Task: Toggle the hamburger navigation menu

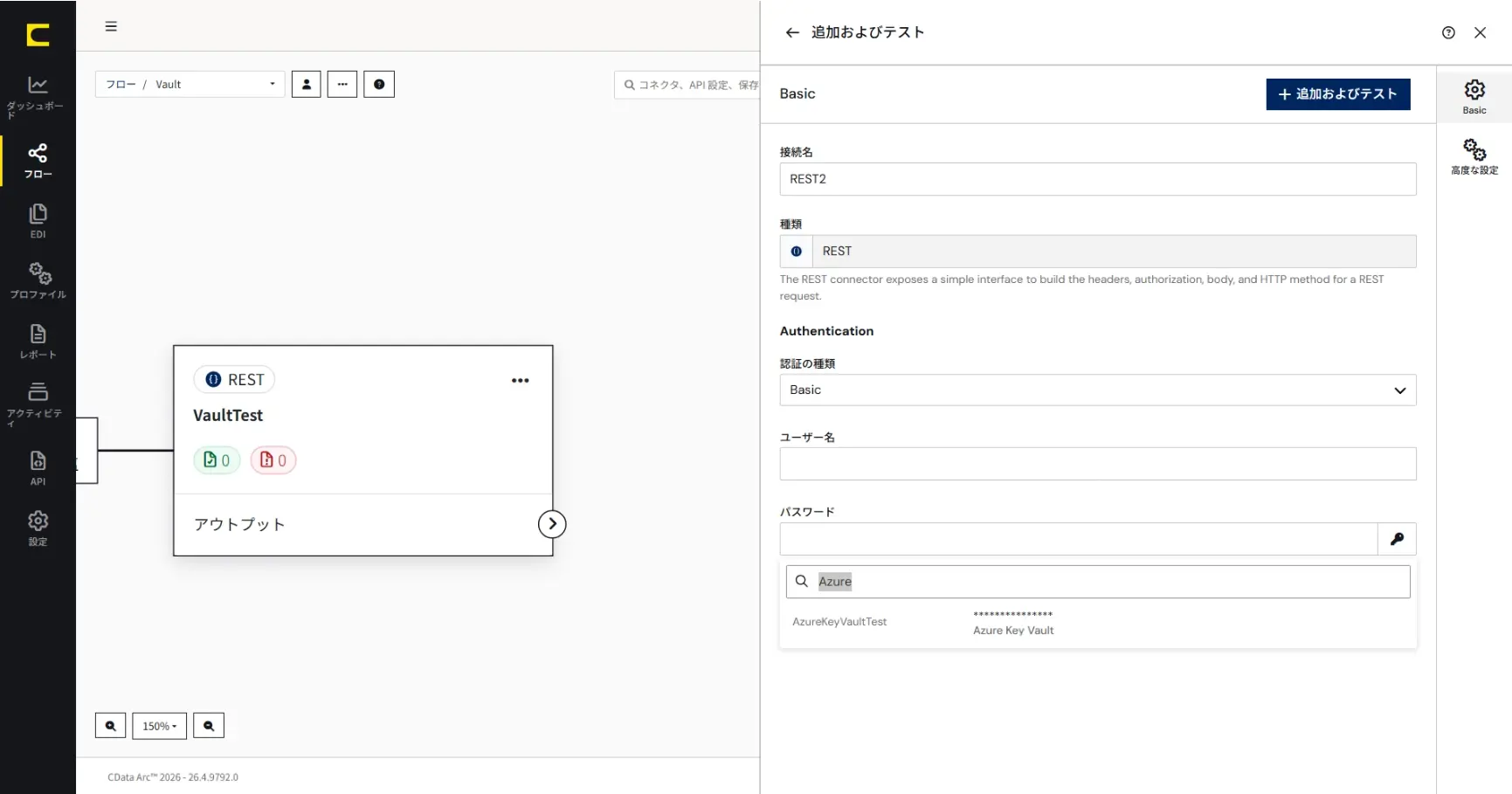Action: pos(111,26)
